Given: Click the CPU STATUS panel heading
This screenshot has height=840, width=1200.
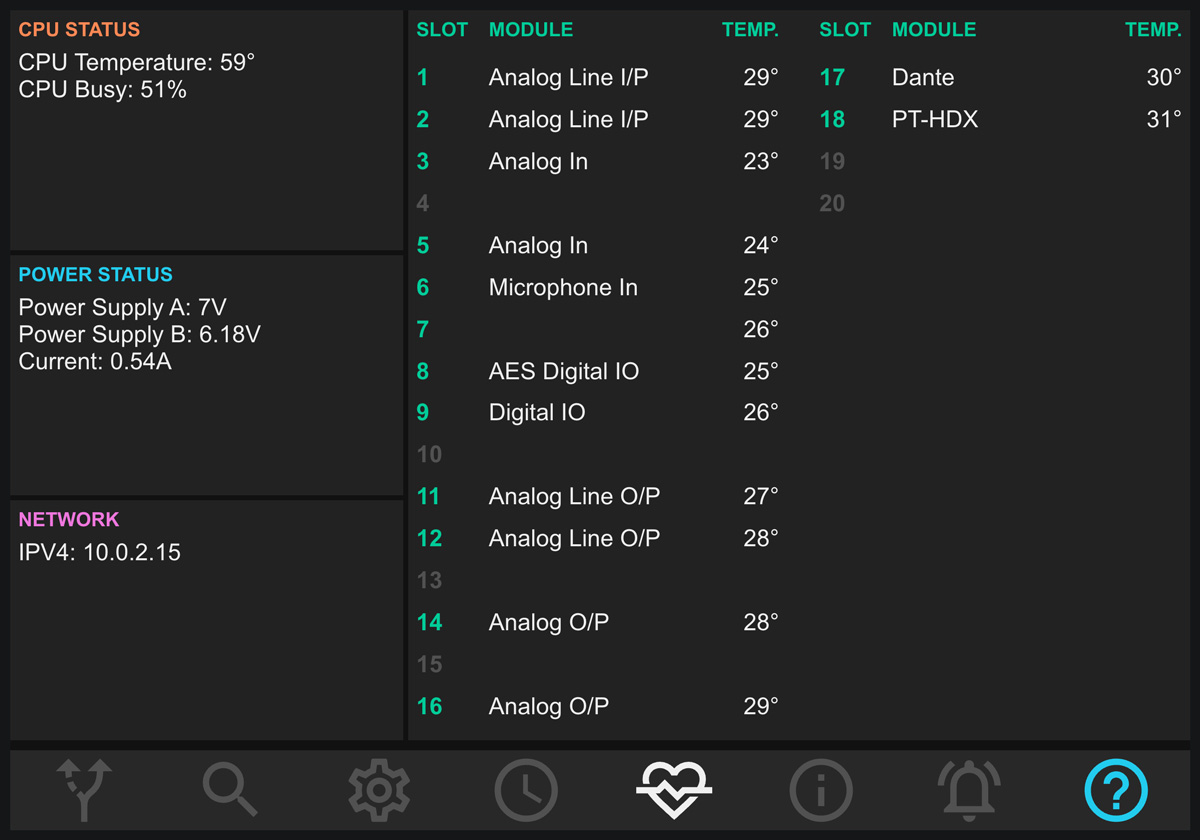Looking at the screenshot, I should coord(79,30).
